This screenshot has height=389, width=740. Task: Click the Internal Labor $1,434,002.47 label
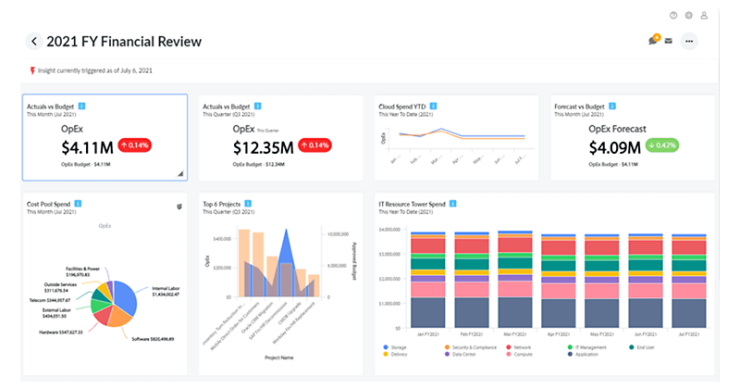click(166, 291)
